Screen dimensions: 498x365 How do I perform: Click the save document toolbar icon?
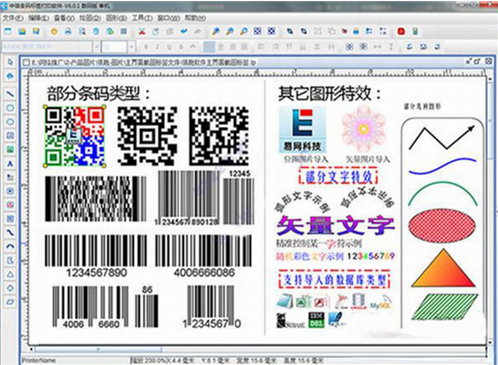coord(36,31)
